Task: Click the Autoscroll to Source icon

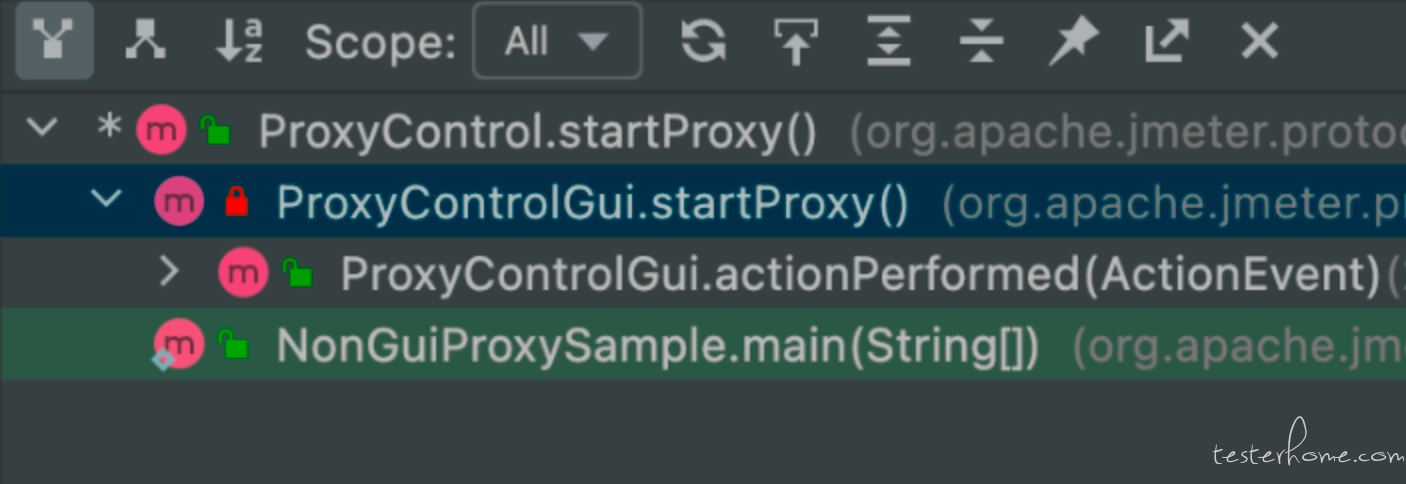Action: coord(796,42)
